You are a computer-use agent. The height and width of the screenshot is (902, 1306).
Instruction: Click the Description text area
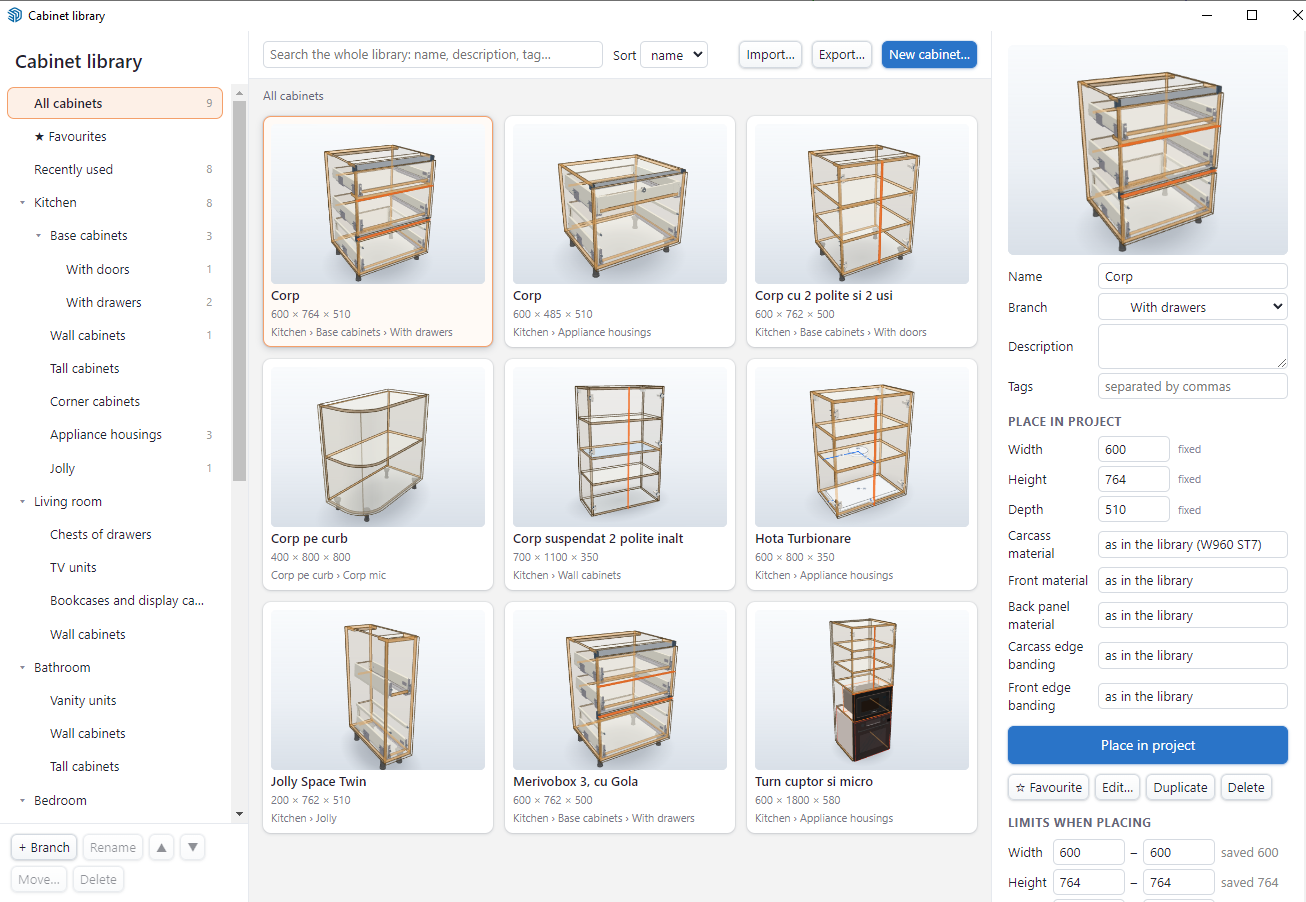pos(1193,346)
